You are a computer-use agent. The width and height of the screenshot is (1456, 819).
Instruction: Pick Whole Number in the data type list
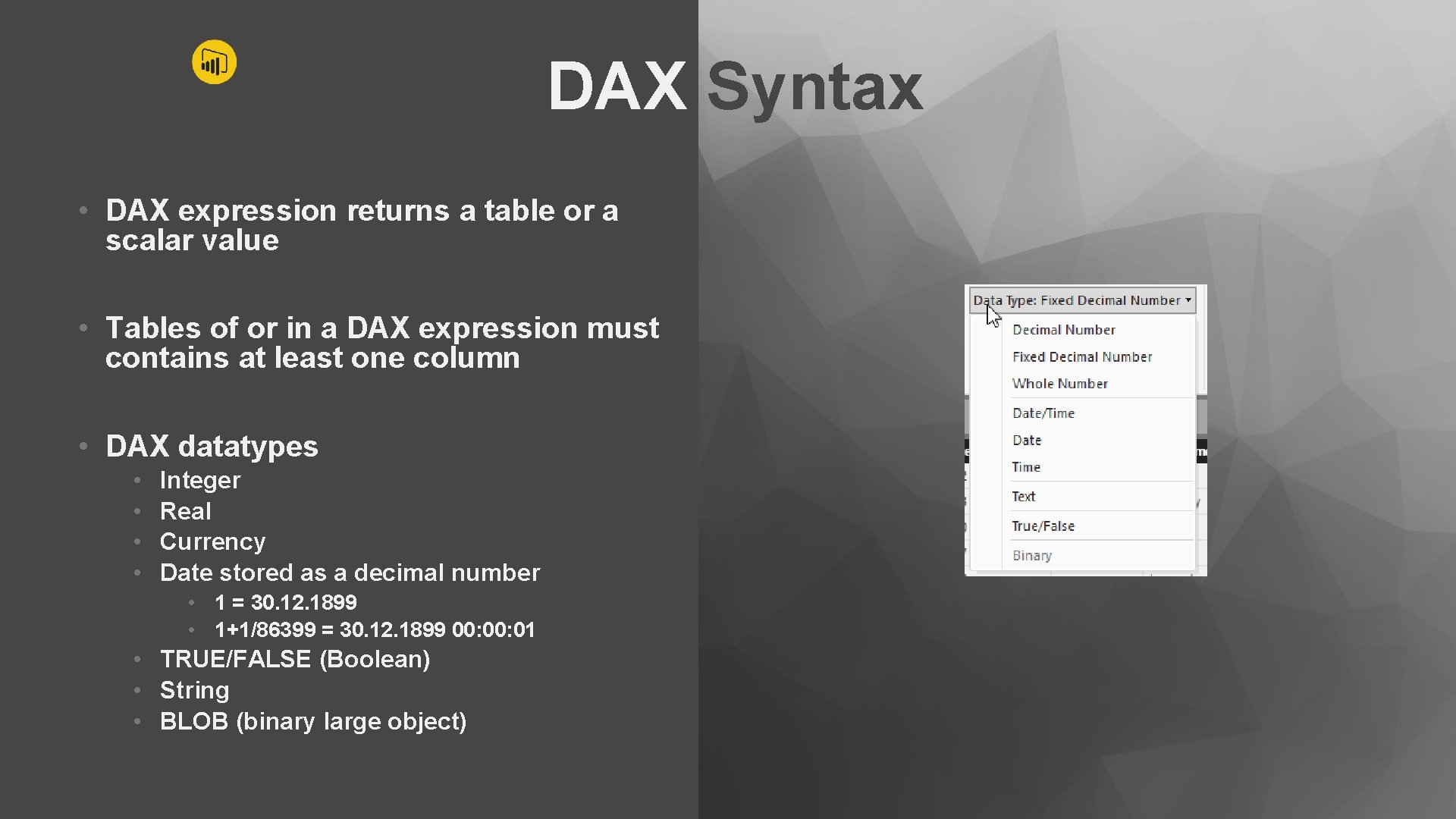click(x=1059, y=384)
